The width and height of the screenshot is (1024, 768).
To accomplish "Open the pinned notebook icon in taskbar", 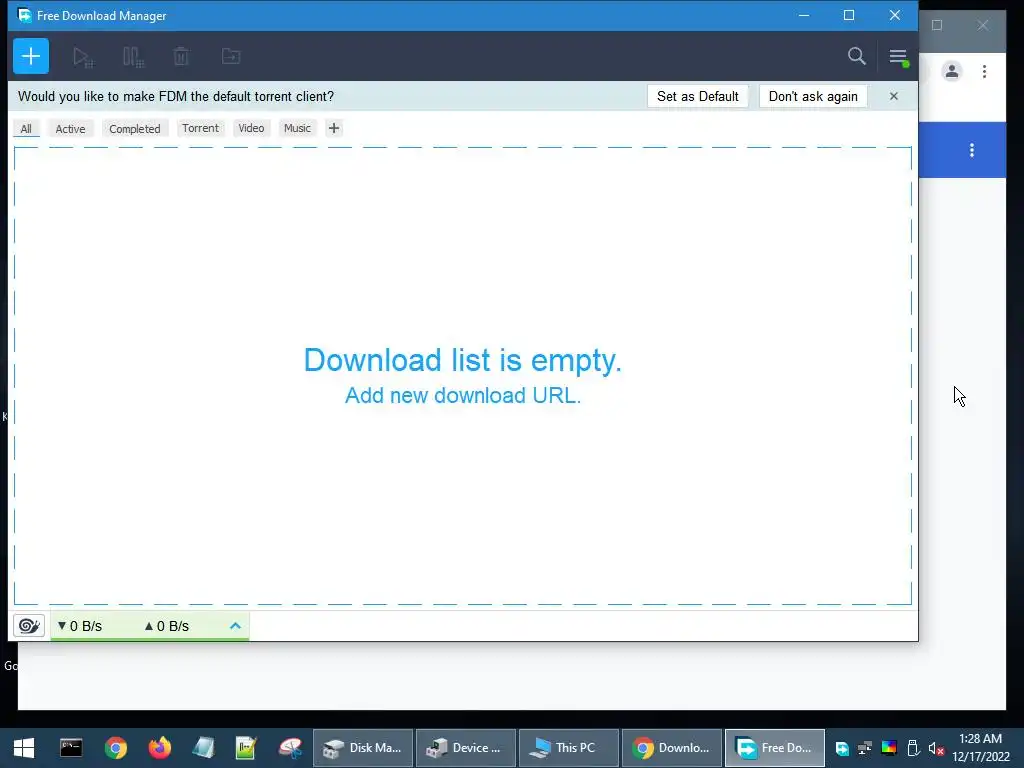I will pos(203,748).
